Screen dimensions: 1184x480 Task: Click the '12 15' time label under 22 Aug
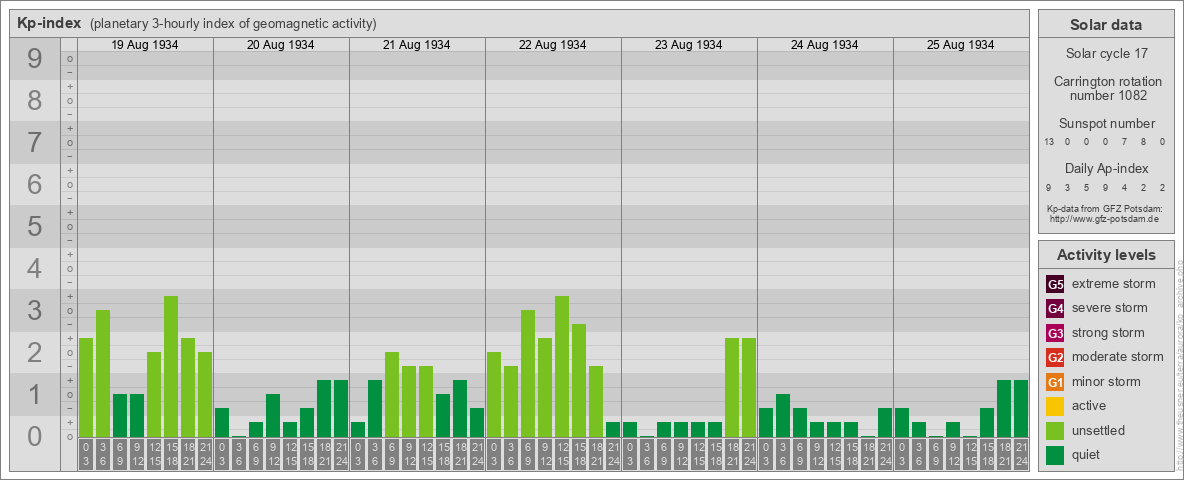[x=562, y=455]
